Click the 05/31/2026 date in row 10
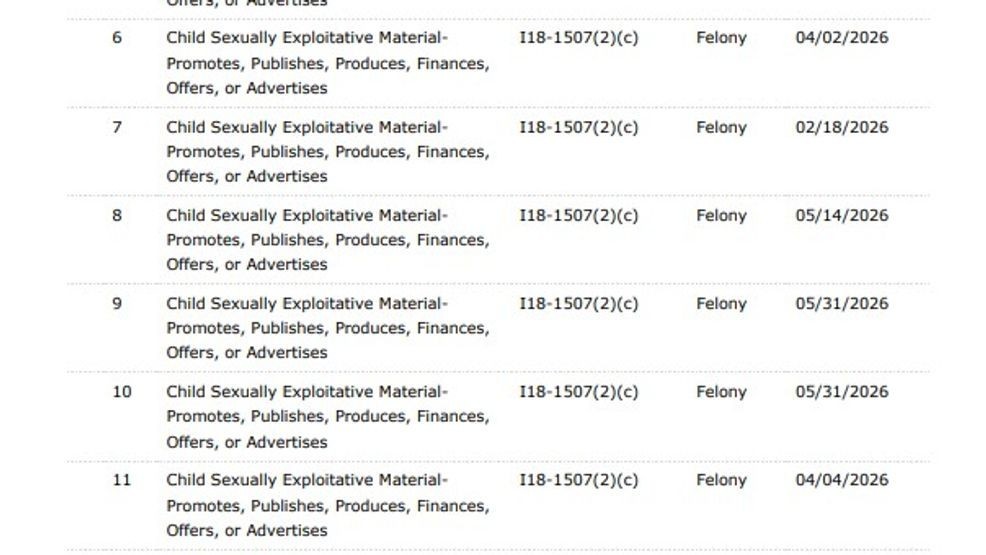This screenshot has width=986, height=555. (842, 392)
